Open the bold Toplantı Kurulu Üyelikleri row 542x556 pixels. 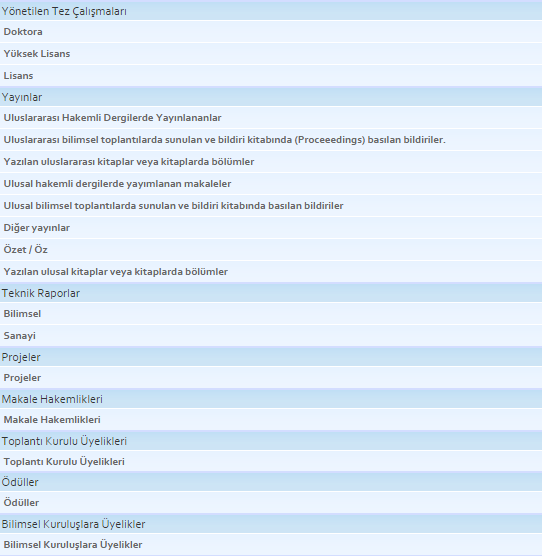(271, 461)
